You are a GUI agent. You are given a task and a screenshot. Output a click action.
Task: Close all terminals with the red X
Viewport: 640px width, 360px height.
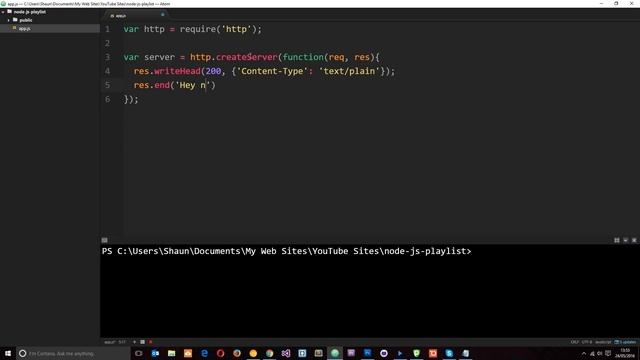[x=151, y=342]
